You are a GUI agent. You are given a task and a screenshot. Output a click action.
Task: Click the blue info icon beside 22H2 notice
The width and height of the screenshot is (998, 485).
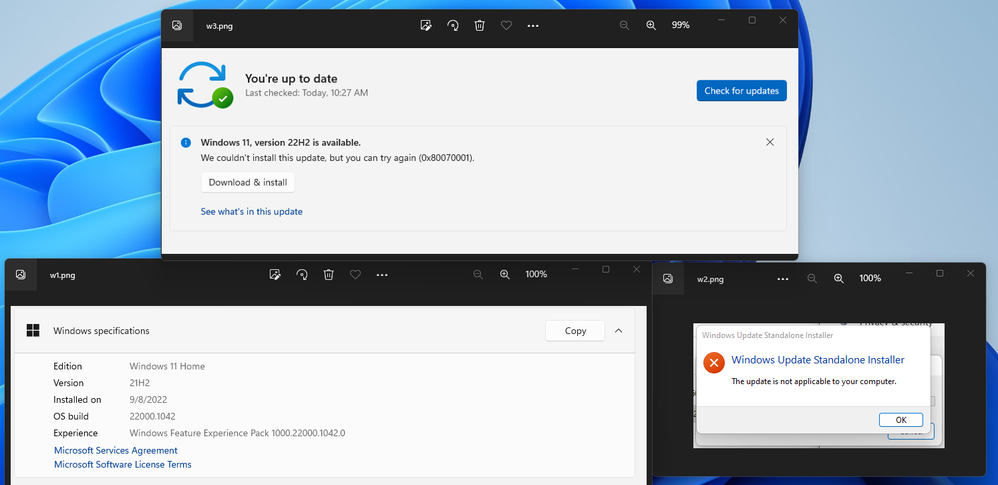186,143
